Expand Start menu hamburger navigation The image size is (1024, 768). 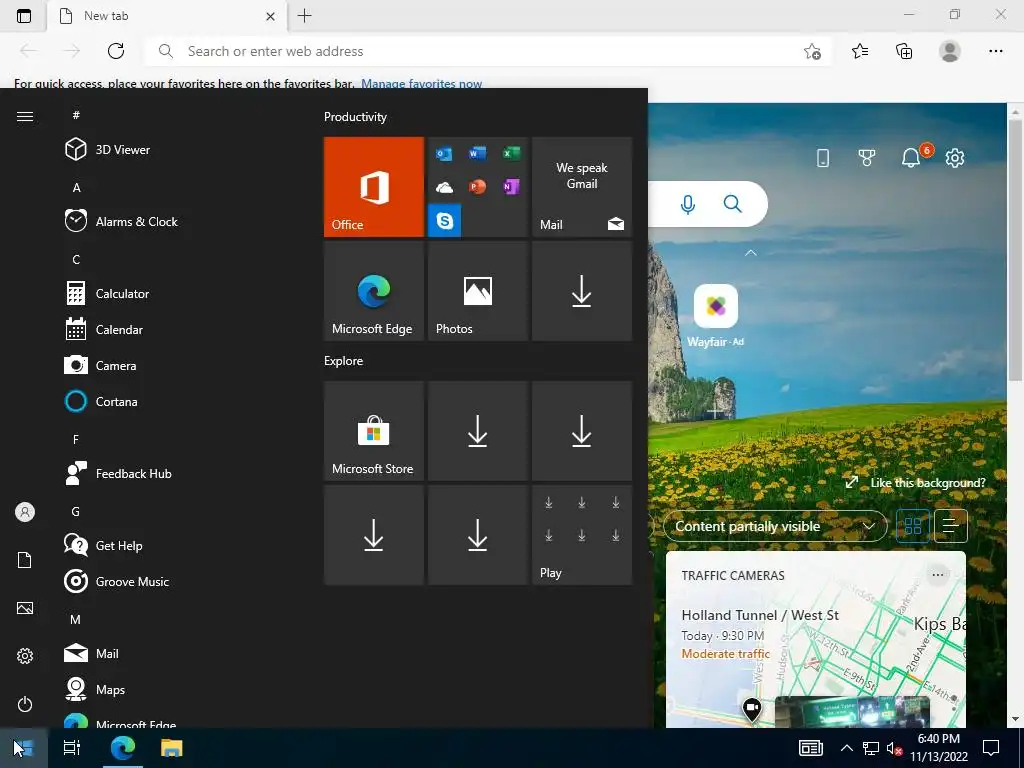[25, 116]
